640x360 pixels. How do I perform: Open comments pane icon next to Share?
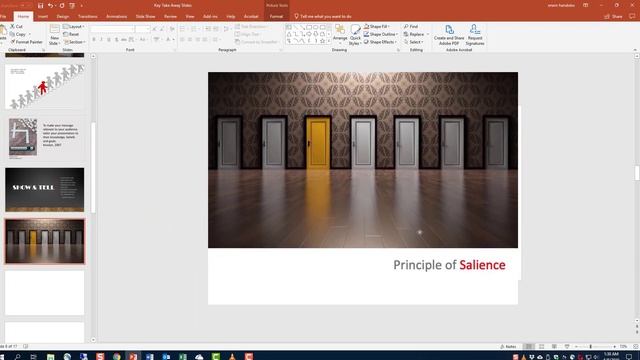632,16
